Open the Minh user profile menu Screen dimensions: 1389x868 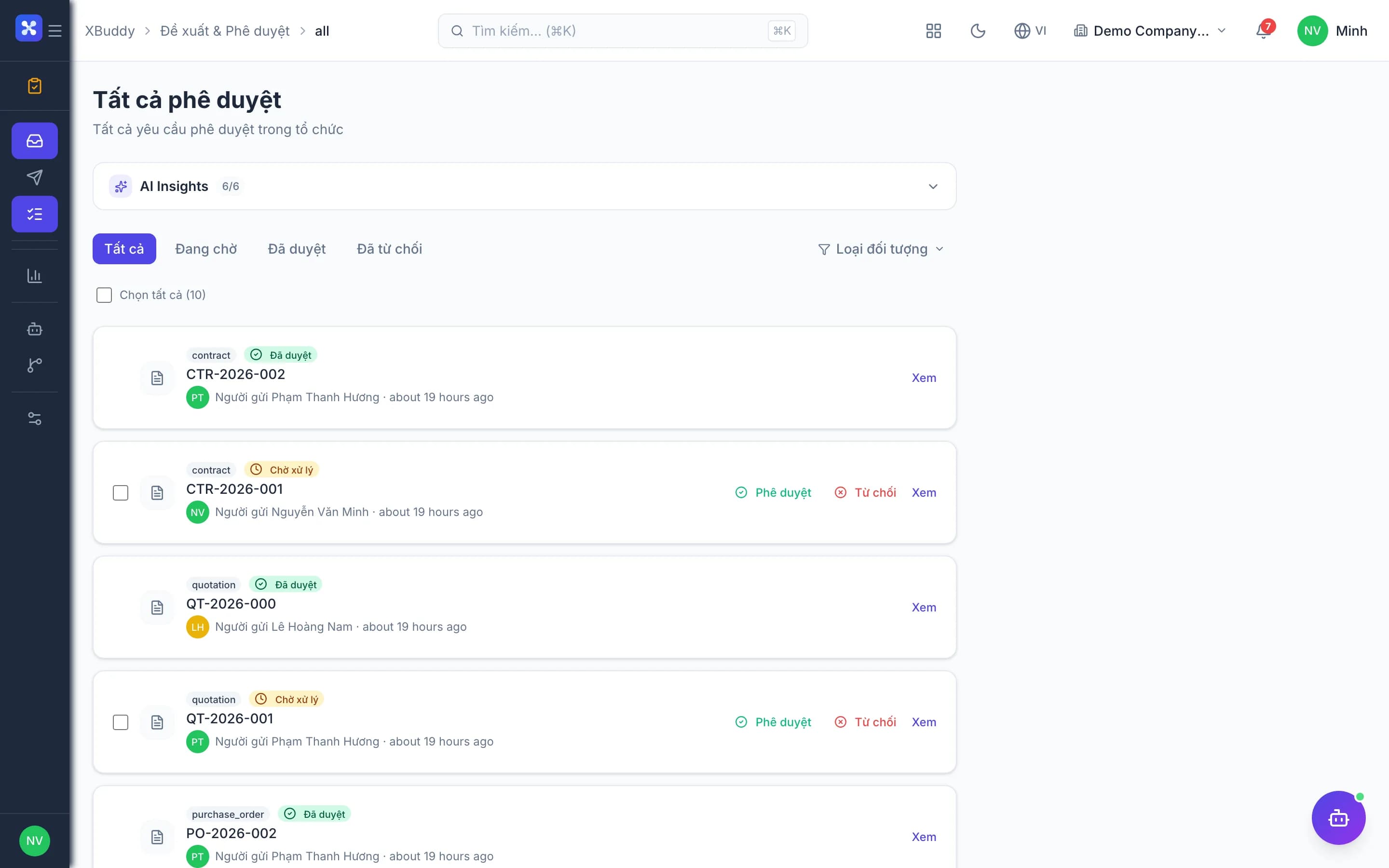click(1332, 31)
